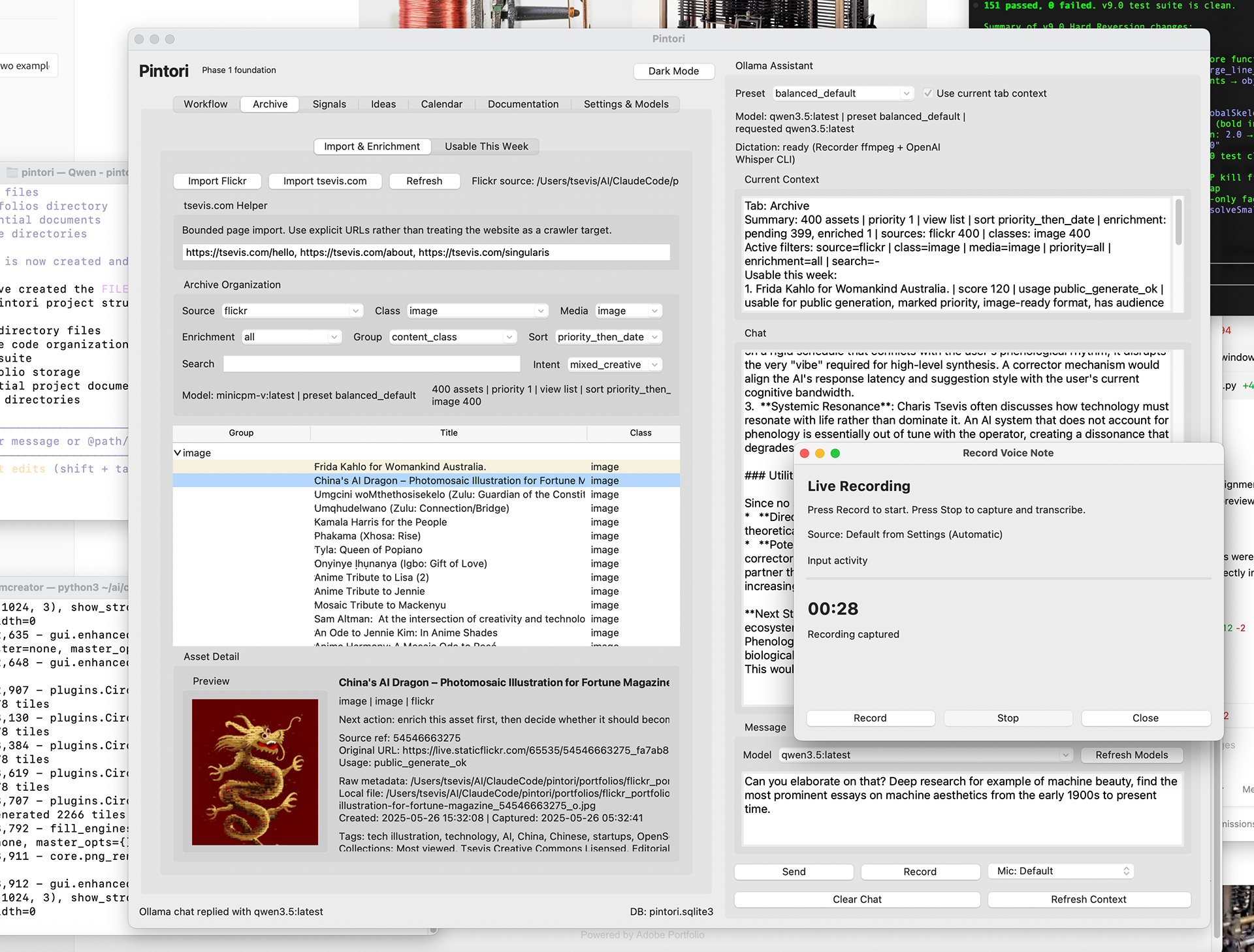The height and width of the screenshot is (952, 1254).
Task: Stop the live voice recording
Action: [1007, 718]
